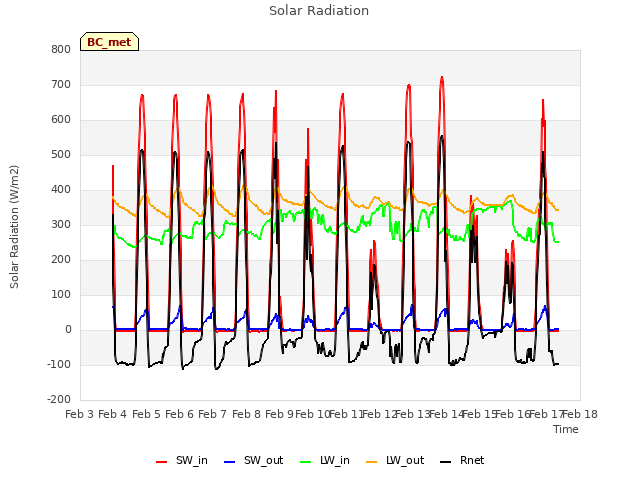640x480 pixels.
Task: Click the 0 y-axis tick label
Action: (x=68, y=329)
